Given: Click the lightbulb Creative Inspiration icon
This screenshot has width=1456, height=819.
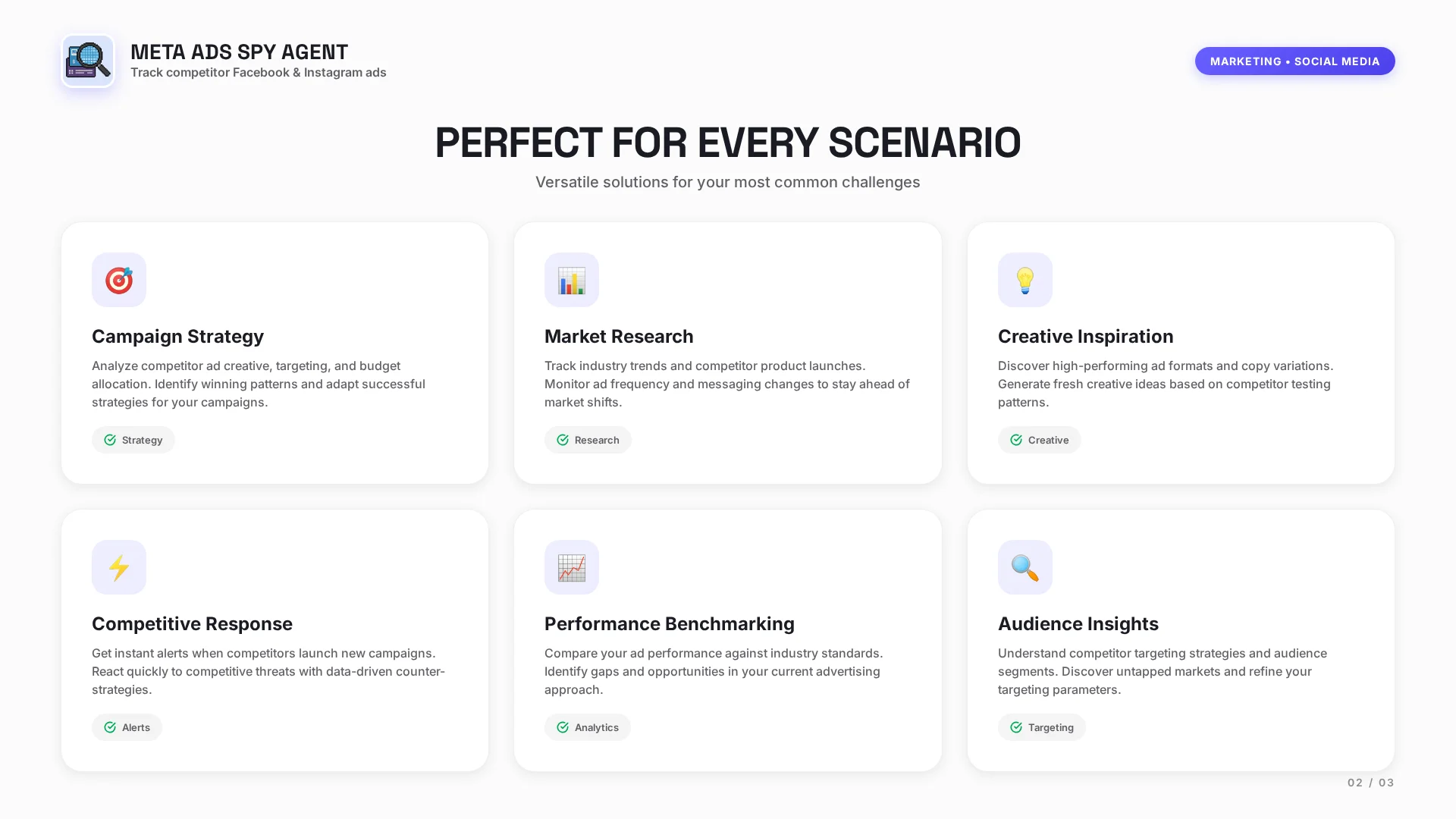Looking at the screenshot, I should point(1025,280).
